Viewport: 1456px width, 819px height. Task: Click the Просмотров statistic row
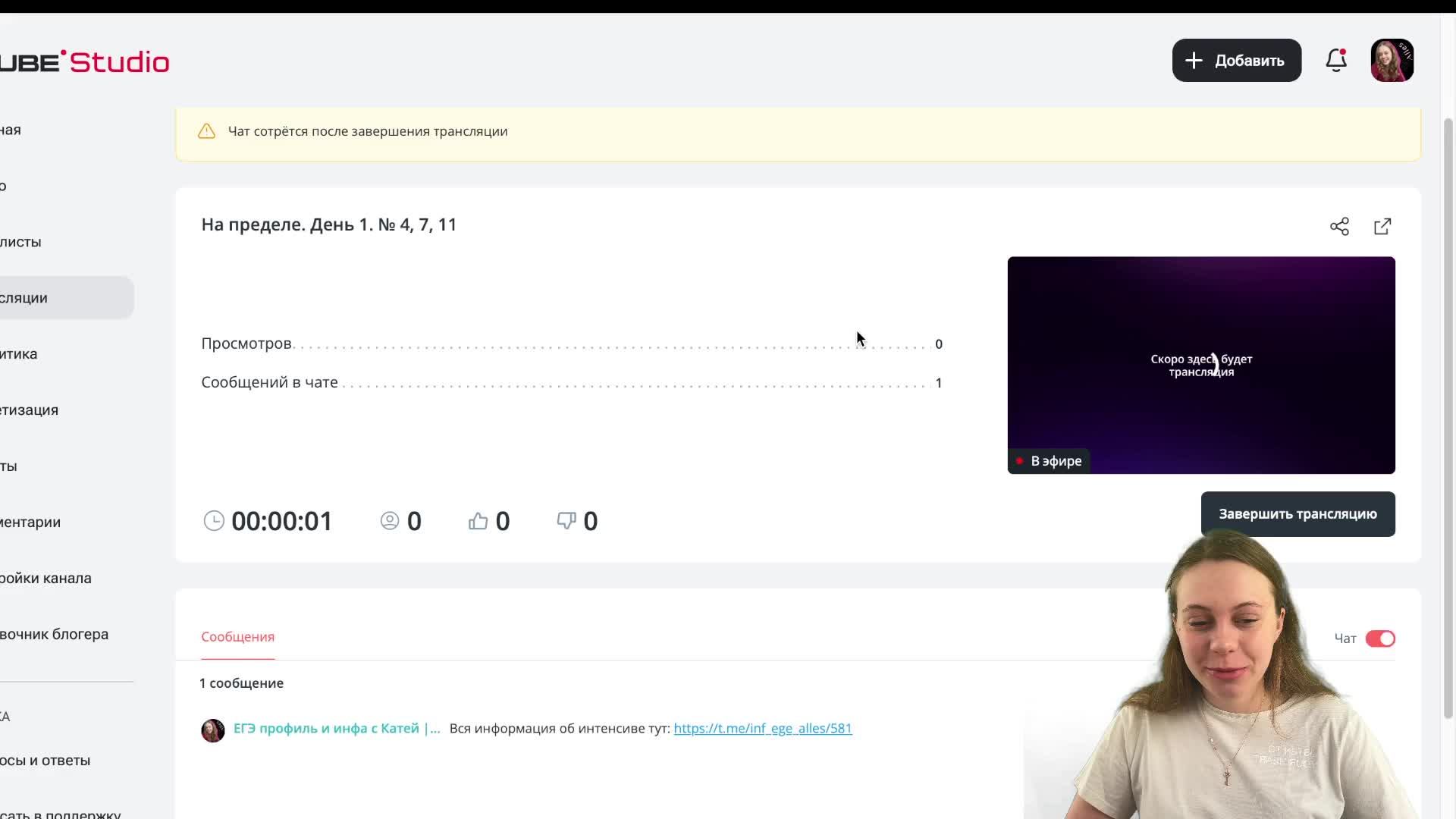(x=572, y=344)
